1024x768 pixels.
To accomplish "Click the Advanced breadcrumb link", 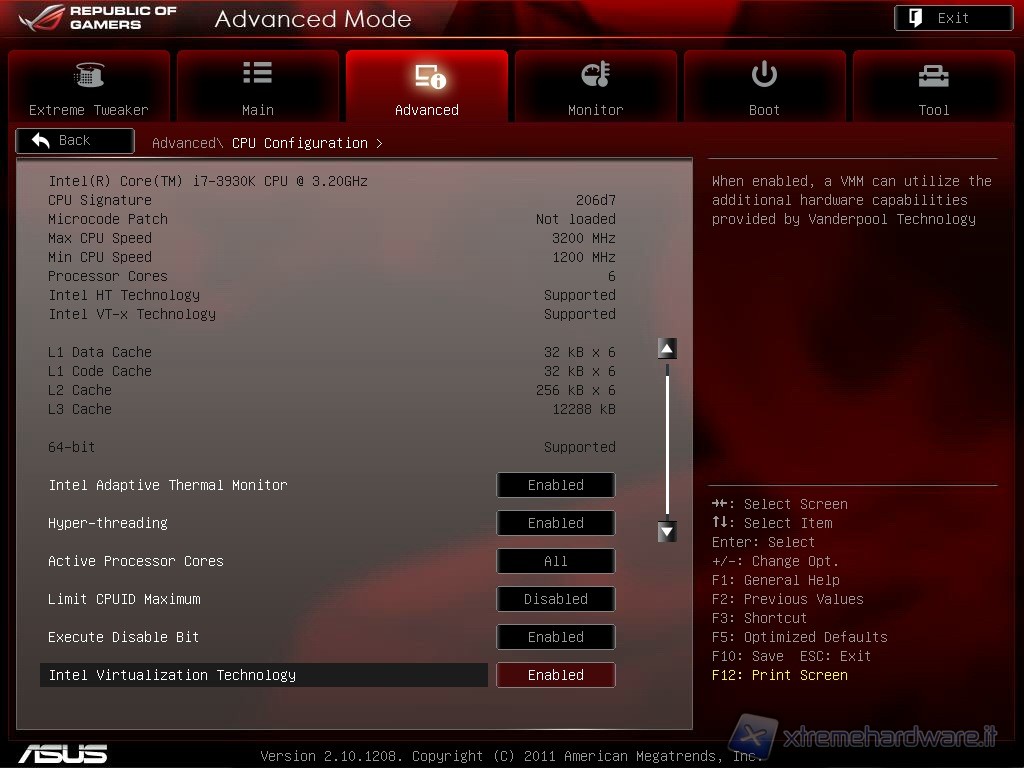I will (x=184, y=143).
